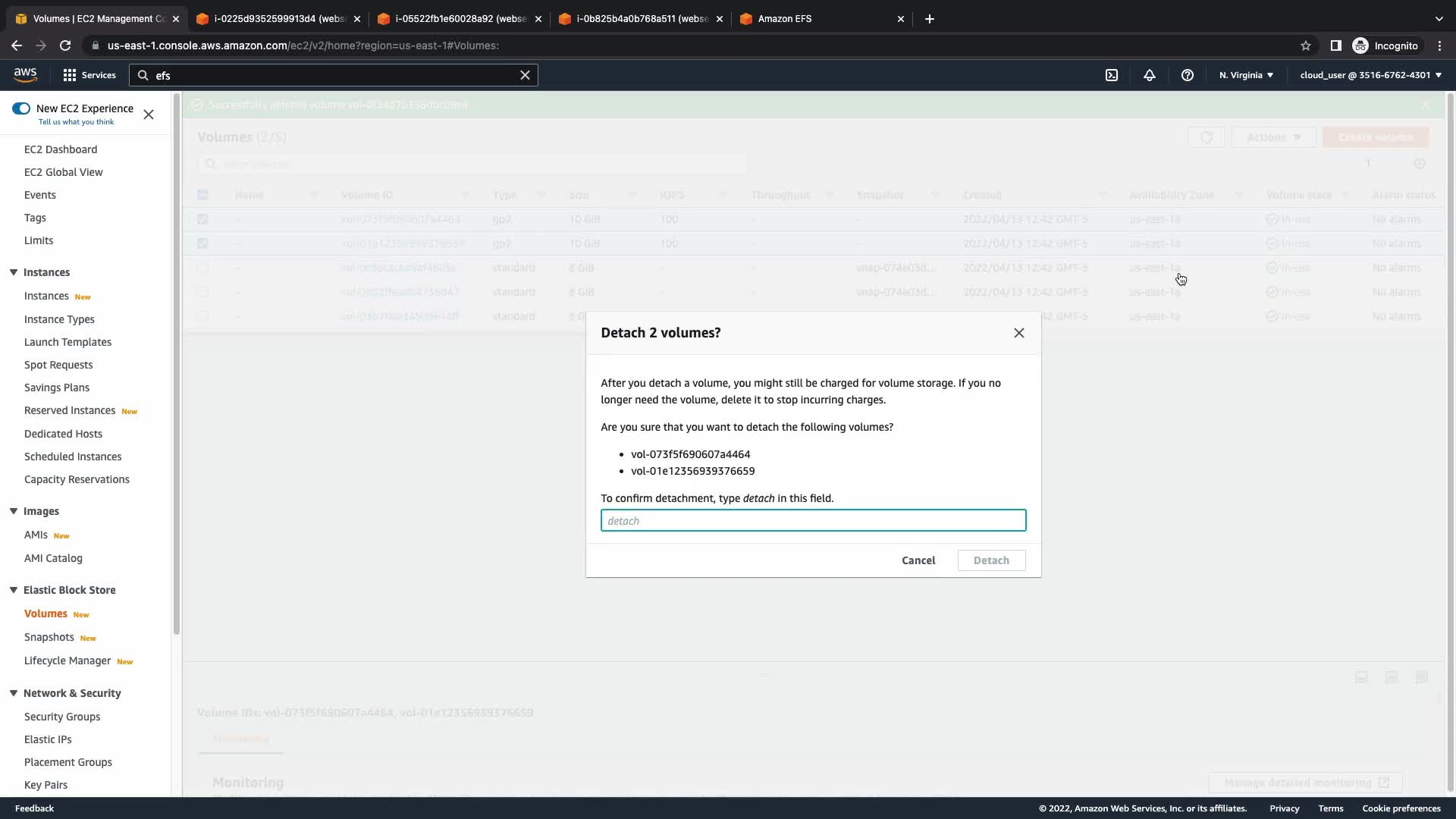Toggle New EC2 Experience switch
Screen dimensions: 1456x819
pos(21,108)
